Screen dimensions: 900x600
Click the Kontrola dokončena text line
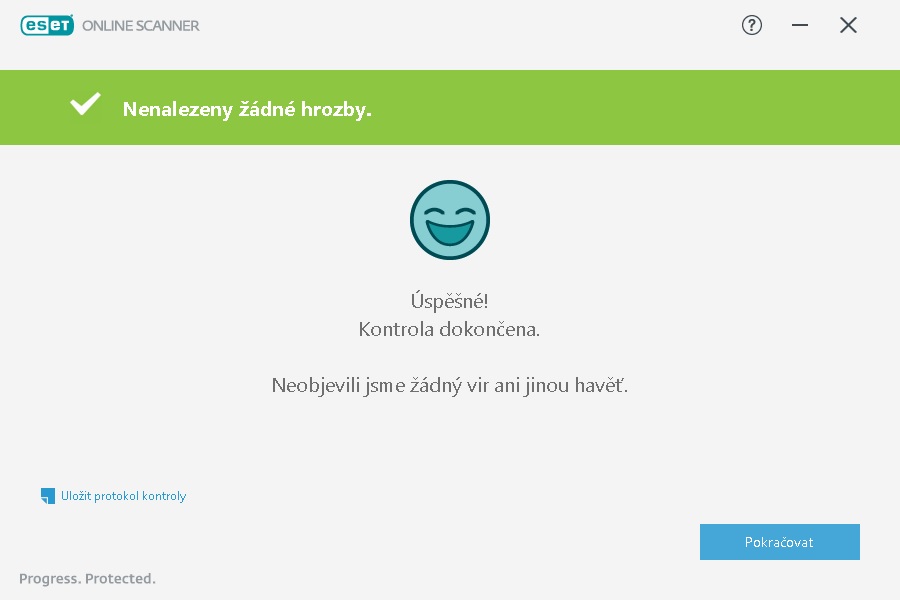(x=449, y=329)
